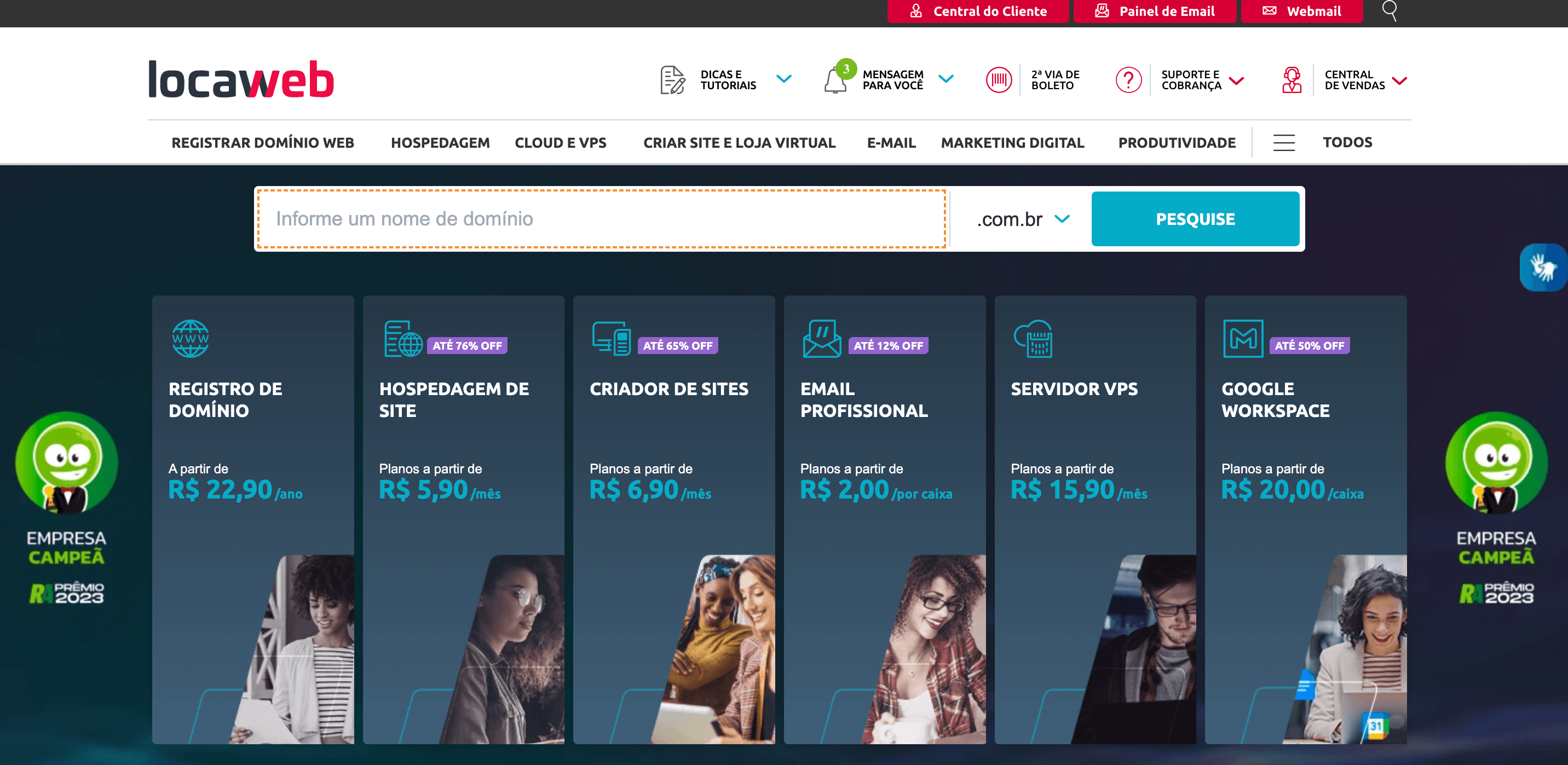This screenshot has width=1568, height=765.
Task: Open the Hospedagem de Site card title
Action: pyautogui.click(x=454, y=399)
